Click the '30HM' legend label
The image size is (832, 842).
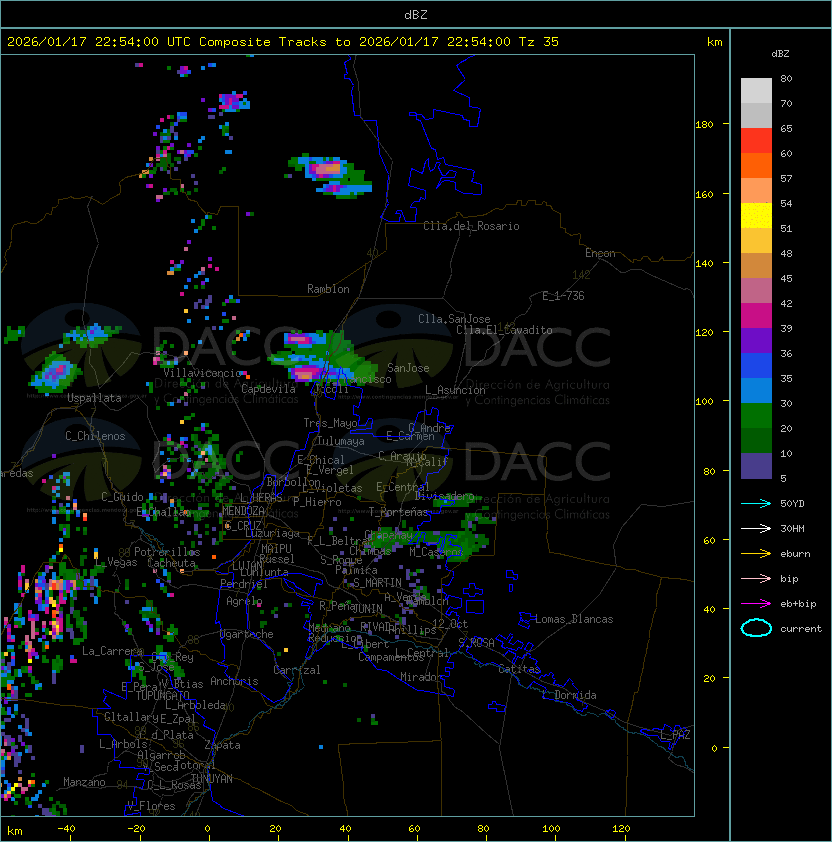(x=792, y=528)
